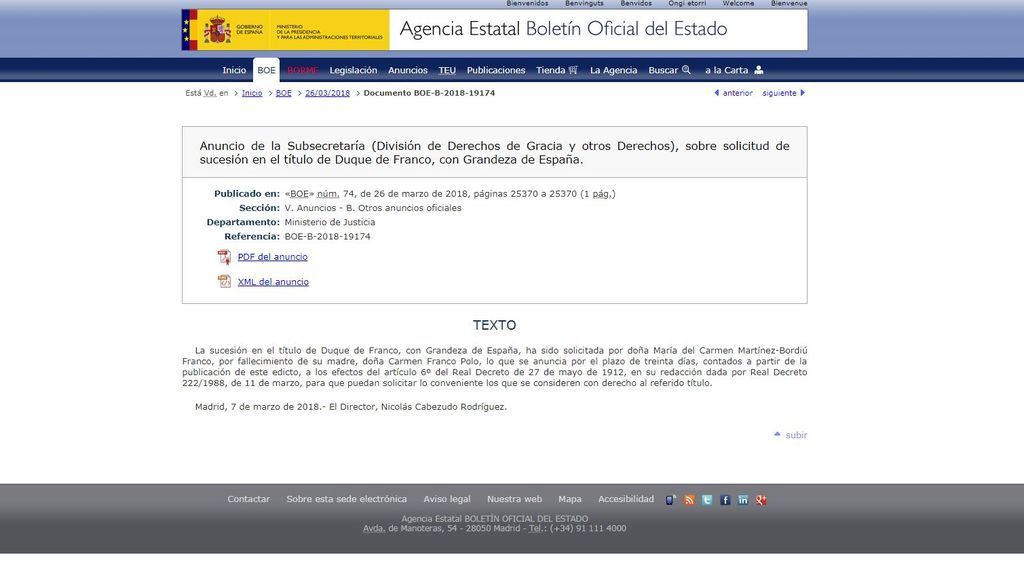Image resolution: width=1024 pixels, height=576 pixels.
Task: Open the mobile version icon in footer
Action: coord(671,500)
